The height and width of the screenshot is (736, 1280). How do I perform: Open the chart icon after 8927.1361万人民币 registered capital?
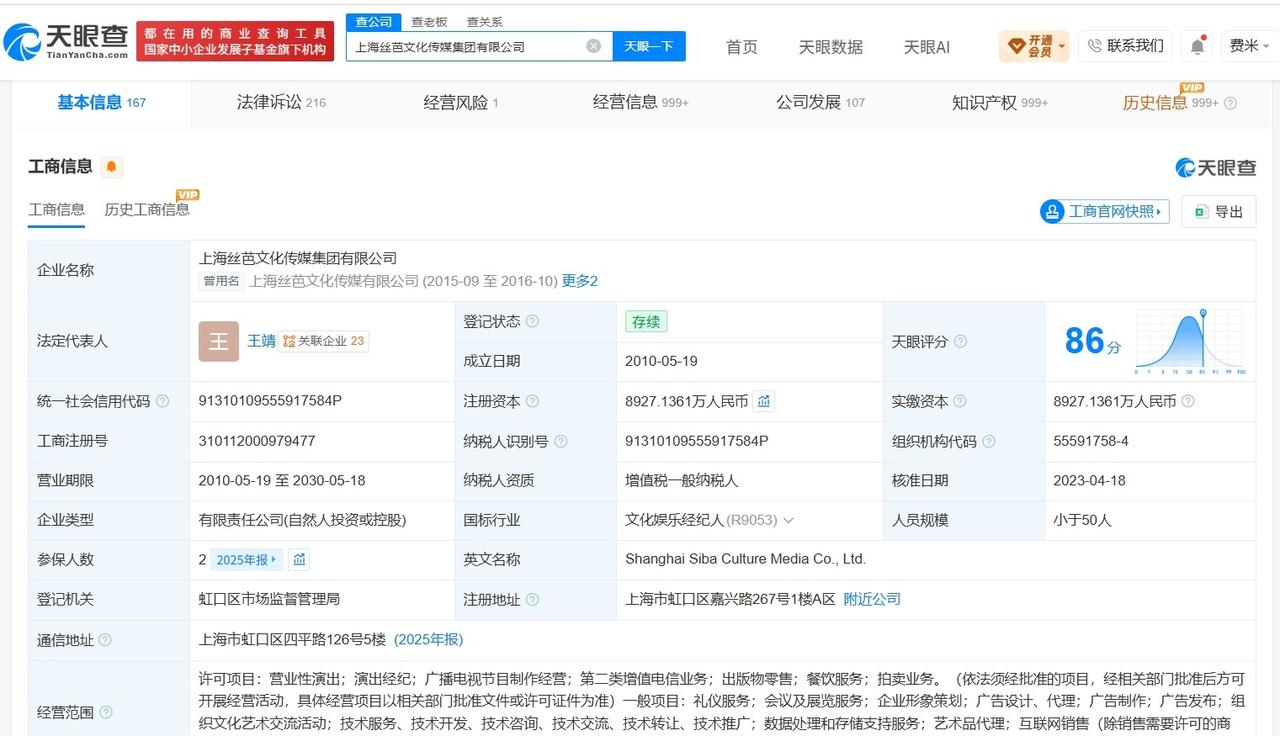click(764, 401)
